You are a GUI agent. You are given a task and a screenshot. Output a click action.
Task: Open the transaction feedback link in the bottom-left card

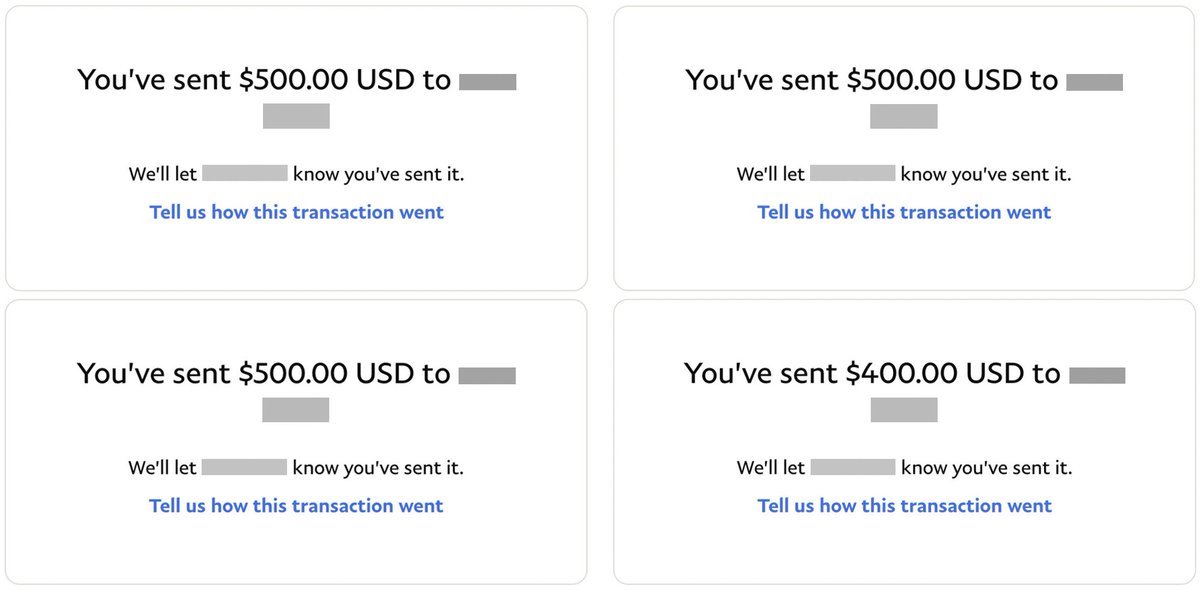coord(297,506)
